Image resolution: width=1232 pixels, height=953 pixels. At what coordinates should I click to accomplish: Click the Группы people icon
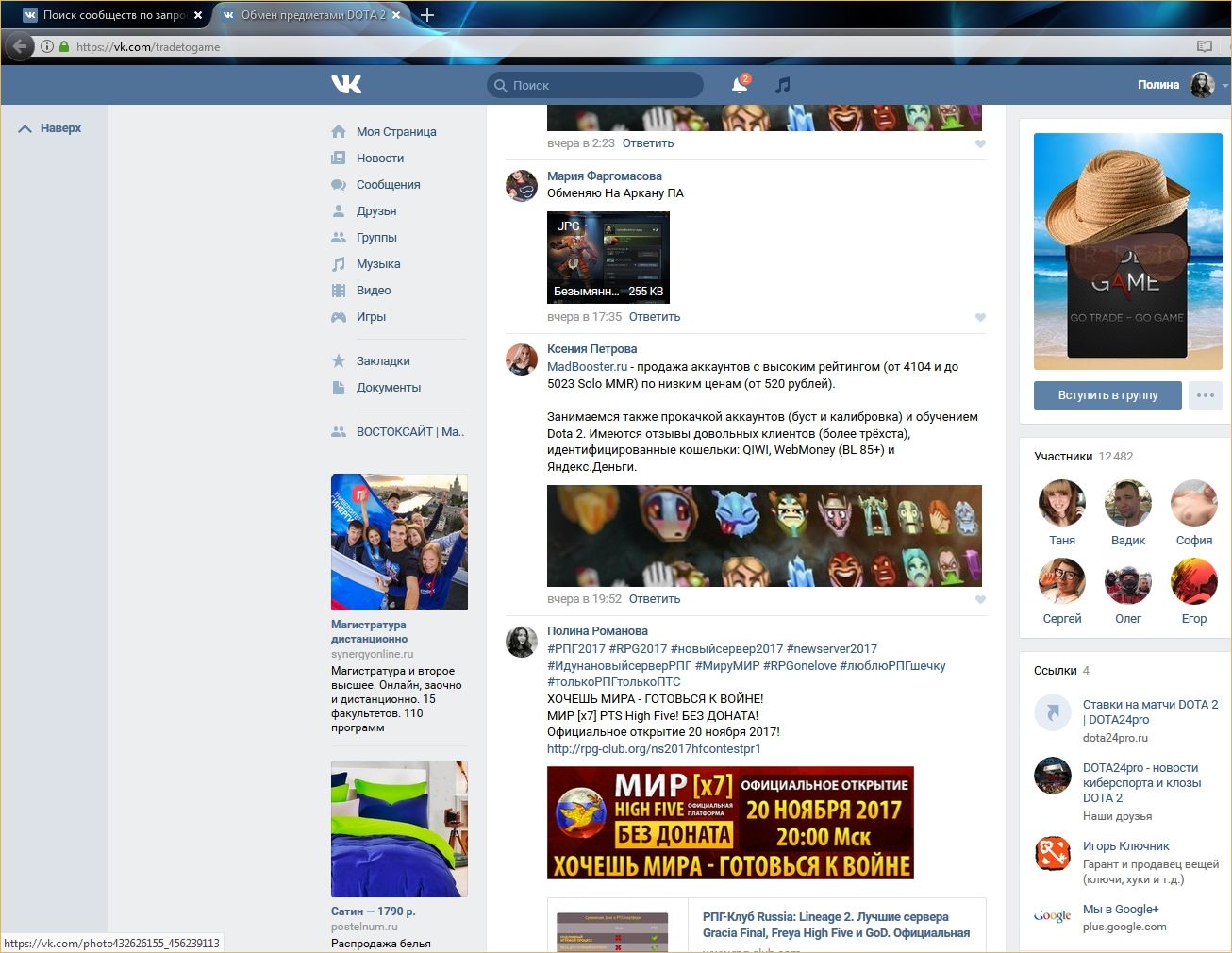click(x=339, y=238)
